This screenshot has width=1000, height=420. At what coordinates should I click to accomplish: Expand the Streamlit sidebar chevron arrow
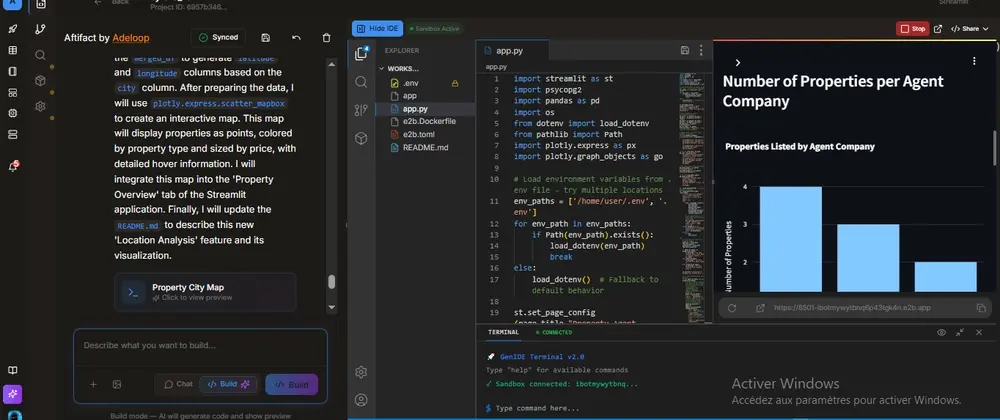[x=737, y=62]
